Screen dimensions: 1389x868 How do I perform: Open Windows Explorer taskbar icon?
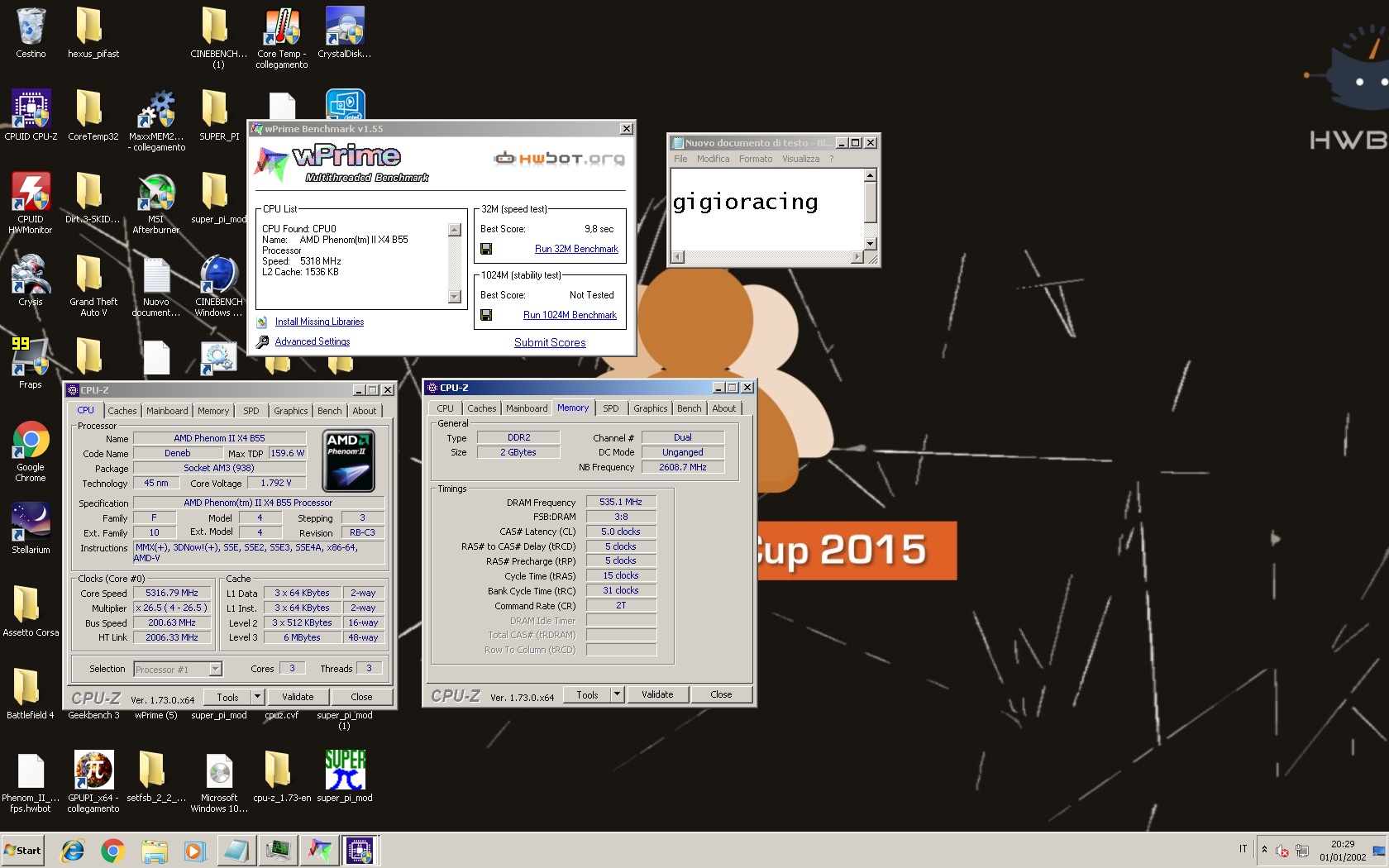point(154,850)
